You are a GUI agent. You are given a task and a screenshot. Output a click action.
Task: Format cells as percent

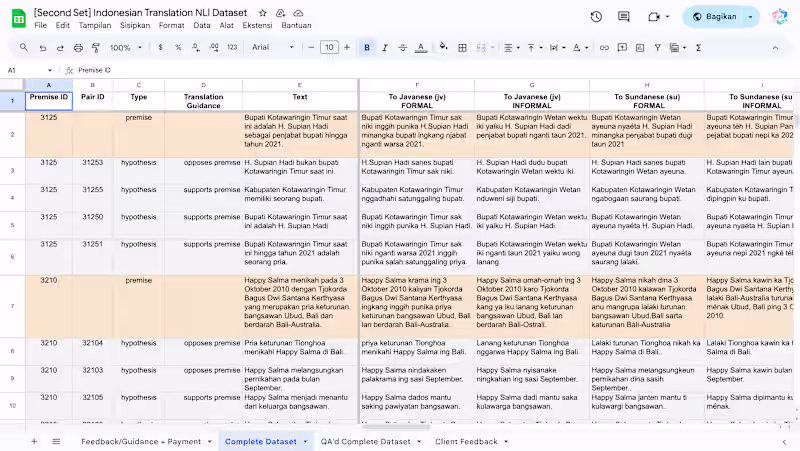178,47
